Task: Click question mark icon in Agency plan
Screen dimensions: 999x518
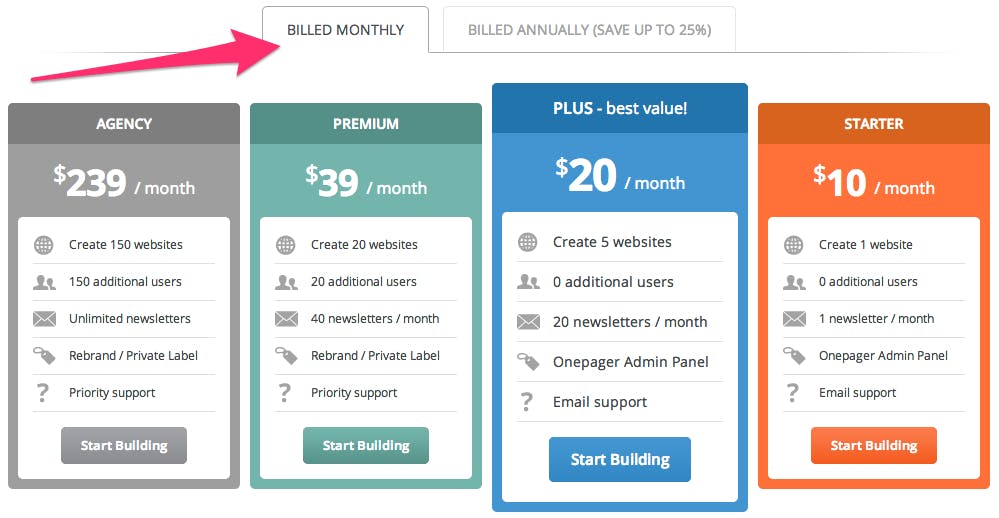Action: [42, 393]
